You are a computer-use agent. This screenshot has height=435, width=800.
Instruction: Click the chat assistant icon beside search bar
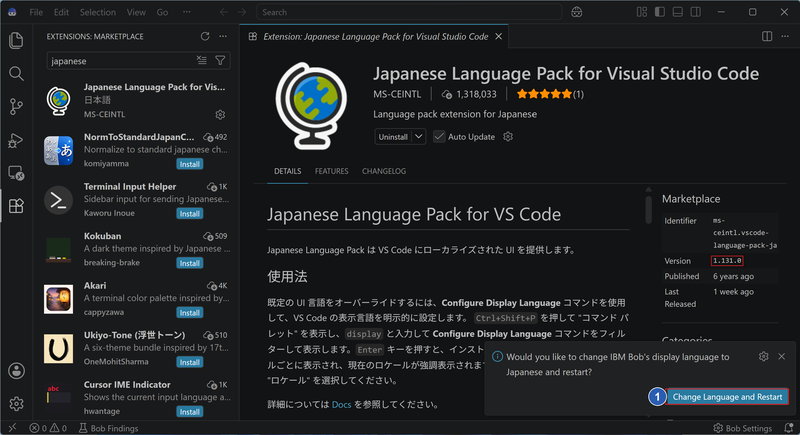coord(577,12)
